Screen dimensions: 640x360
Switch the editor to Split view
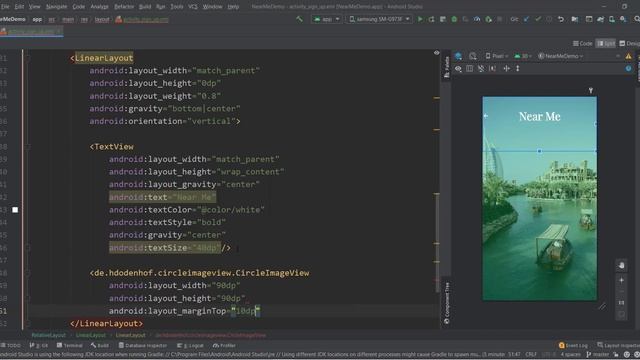click(606, 43)
